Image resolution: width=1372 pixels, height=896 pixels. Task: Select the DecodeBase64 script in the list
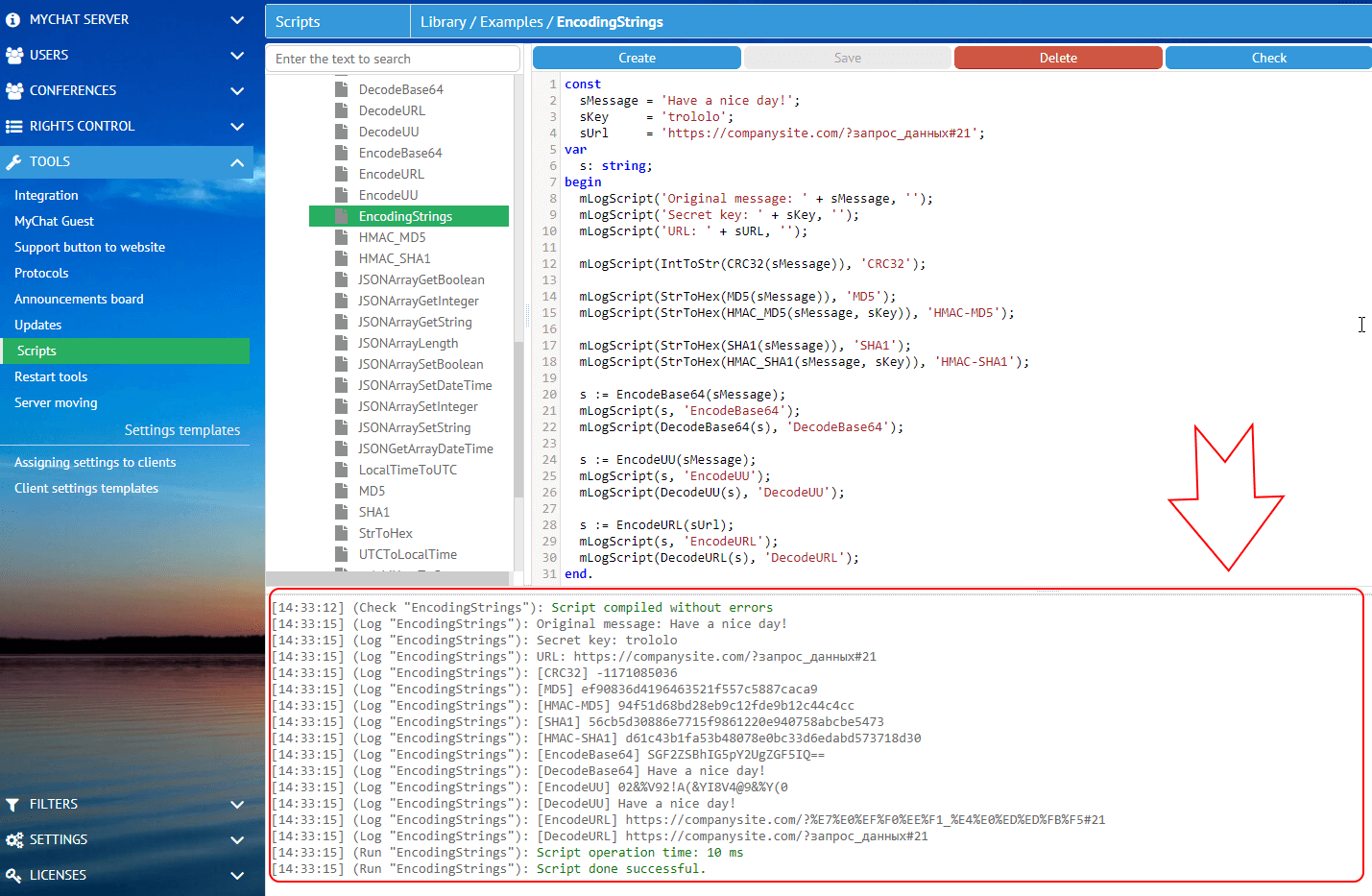pos(400,89)
